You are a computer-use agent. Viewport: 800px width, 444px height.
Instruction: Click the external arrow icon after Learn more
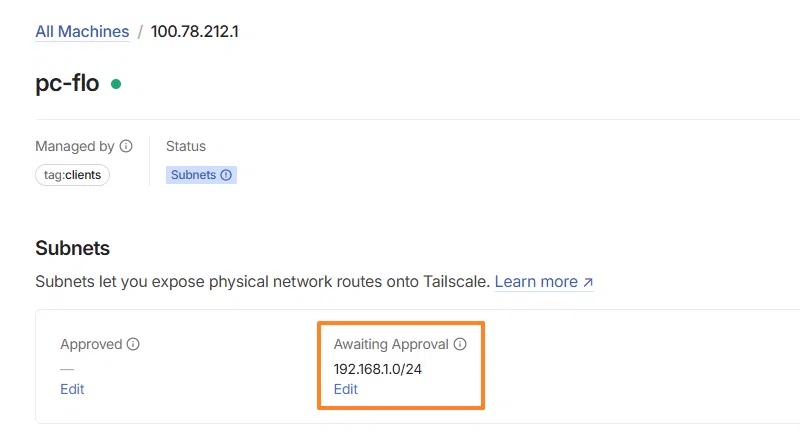(x=588, y=282)
